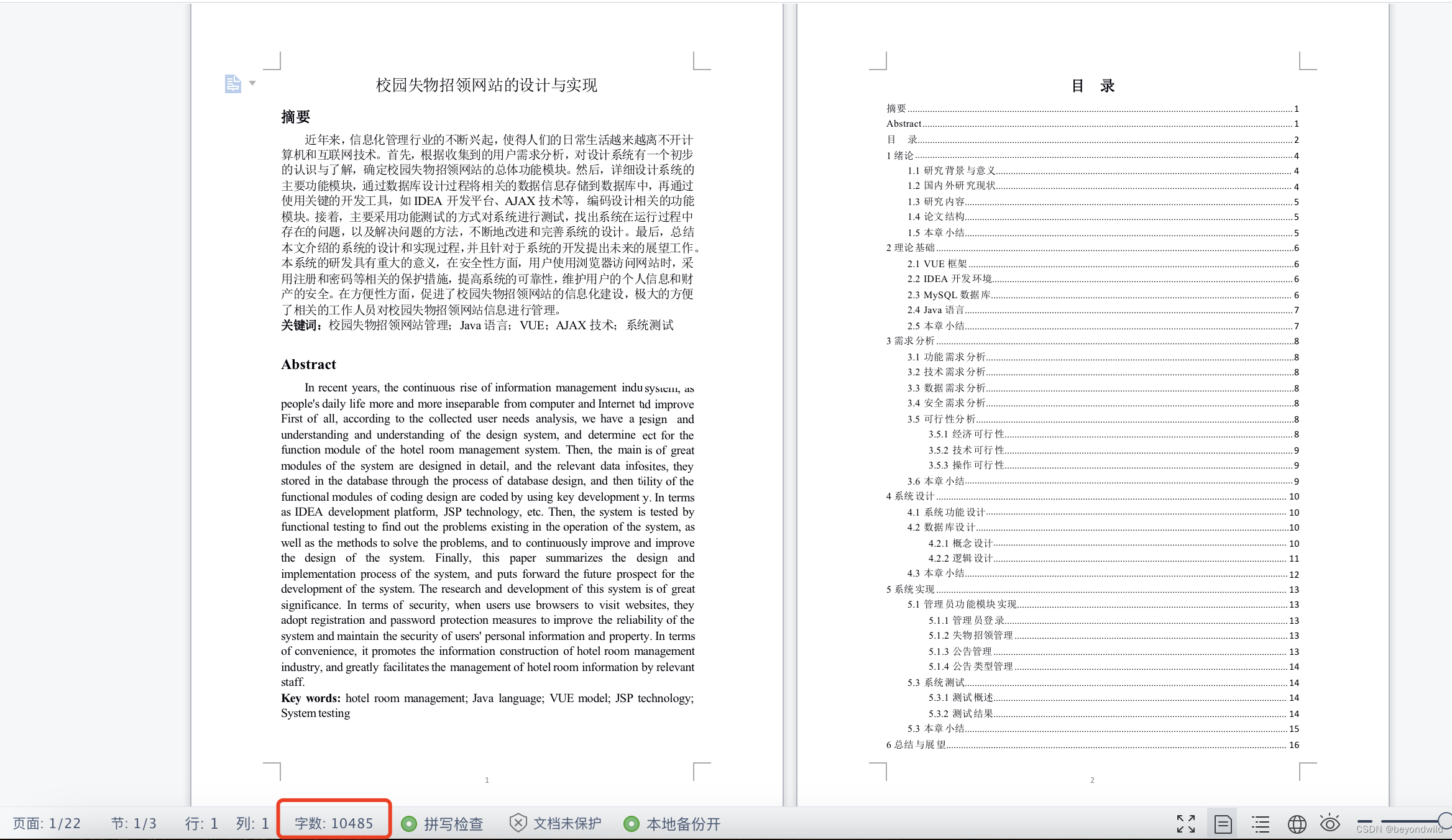This screenshot has height=840, width=1452.
Task: Open TOC entry 5.1.2 失物招领管理
Action: point(971,636)
